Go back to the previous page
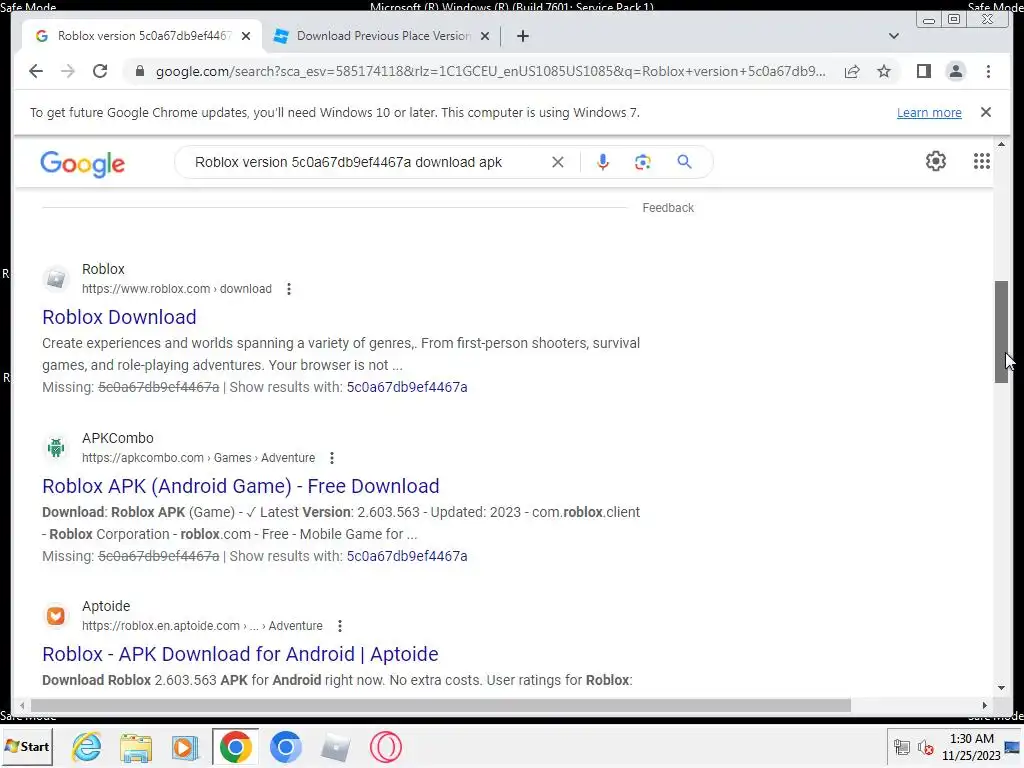The width and height of the screenshot is (1024, 768). click(x=36, y=71)
